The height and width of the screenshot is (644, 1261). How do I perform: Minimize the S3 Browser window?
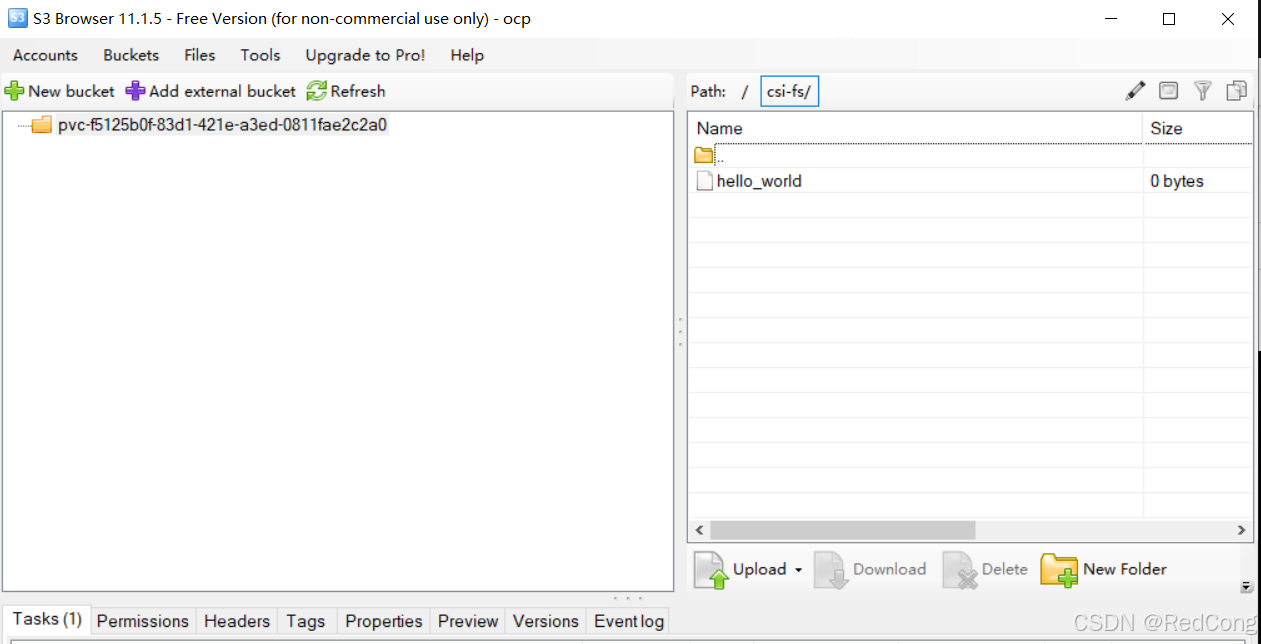click(1110, 19)
